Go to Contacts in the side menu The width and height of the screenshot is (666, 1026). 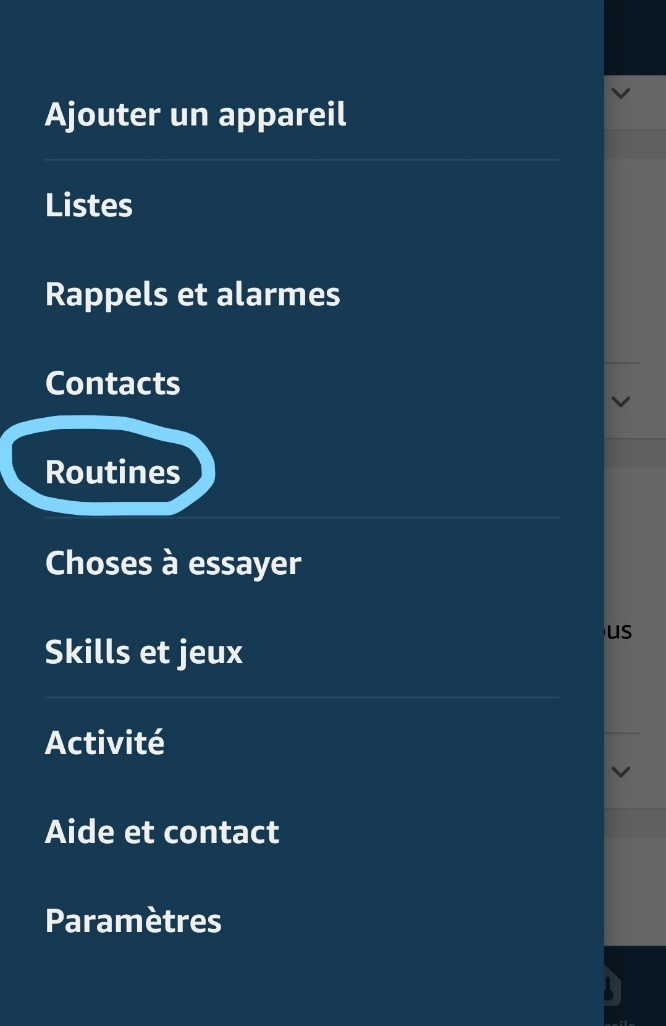click(112, 383)
